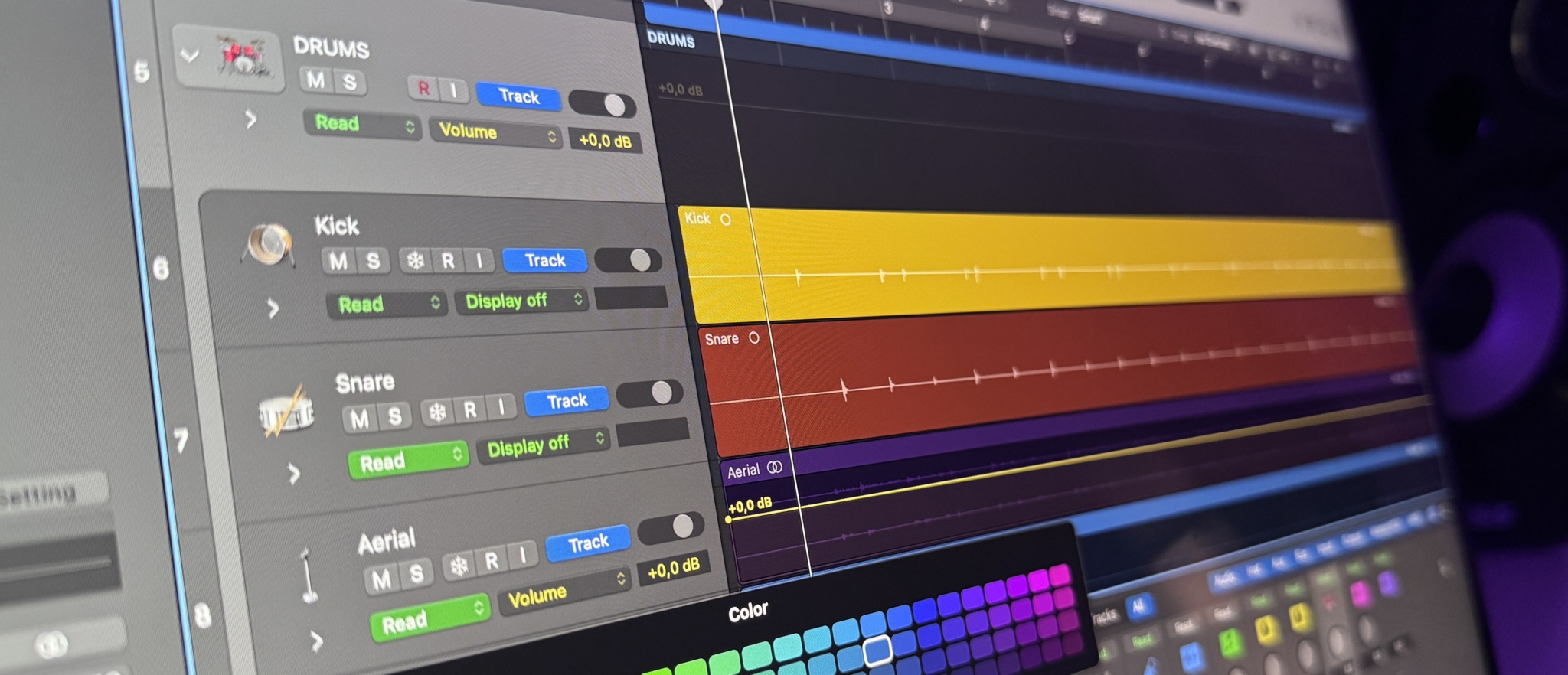
Task: Click the stereo circles icon on Aerial region
Action: tap(775, 467)
